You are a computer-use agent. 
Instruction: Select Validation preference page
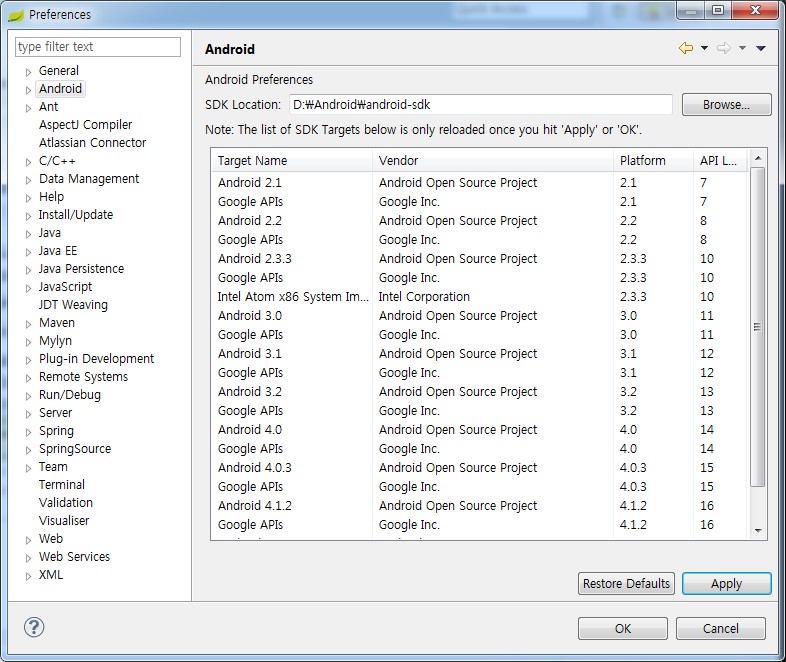[x=66, y=503]
